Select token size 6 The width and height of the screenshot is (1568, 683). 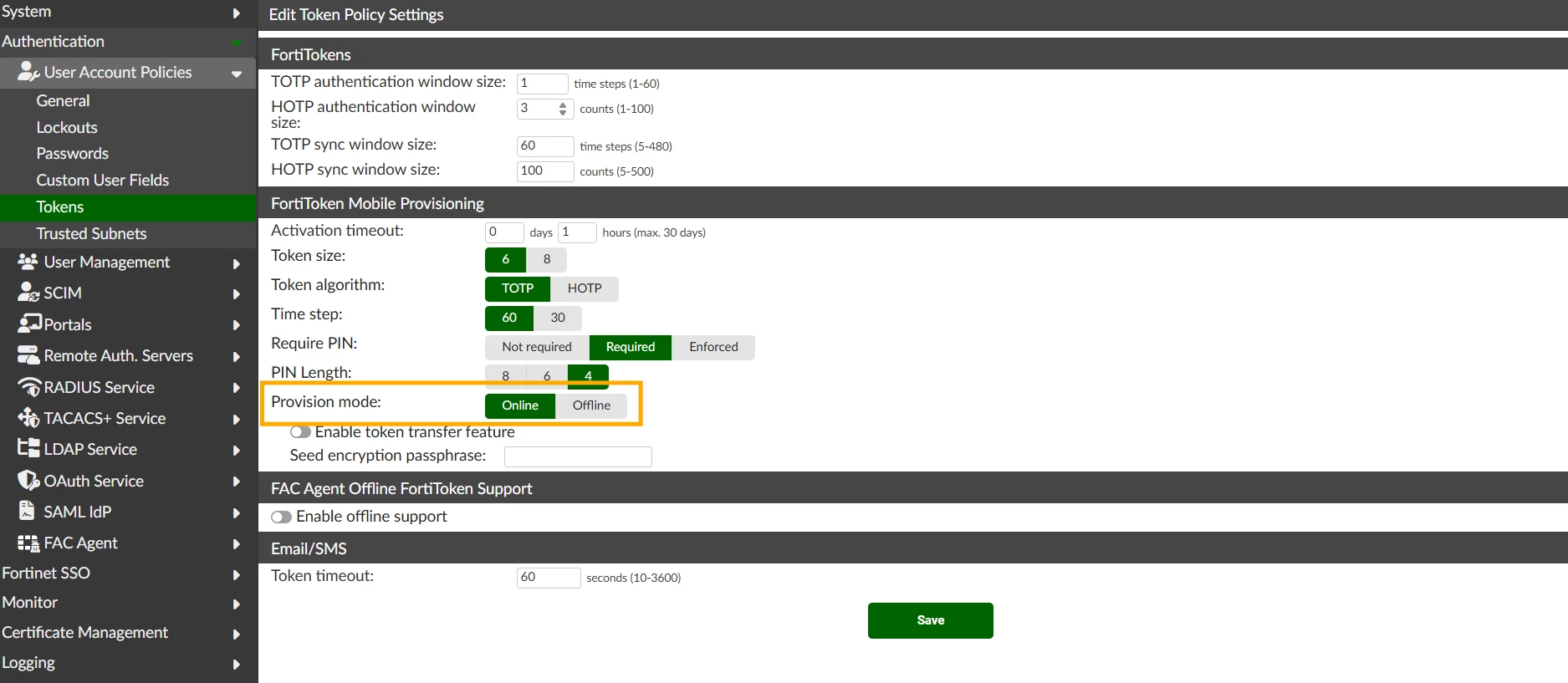click(x=505, y=259)
